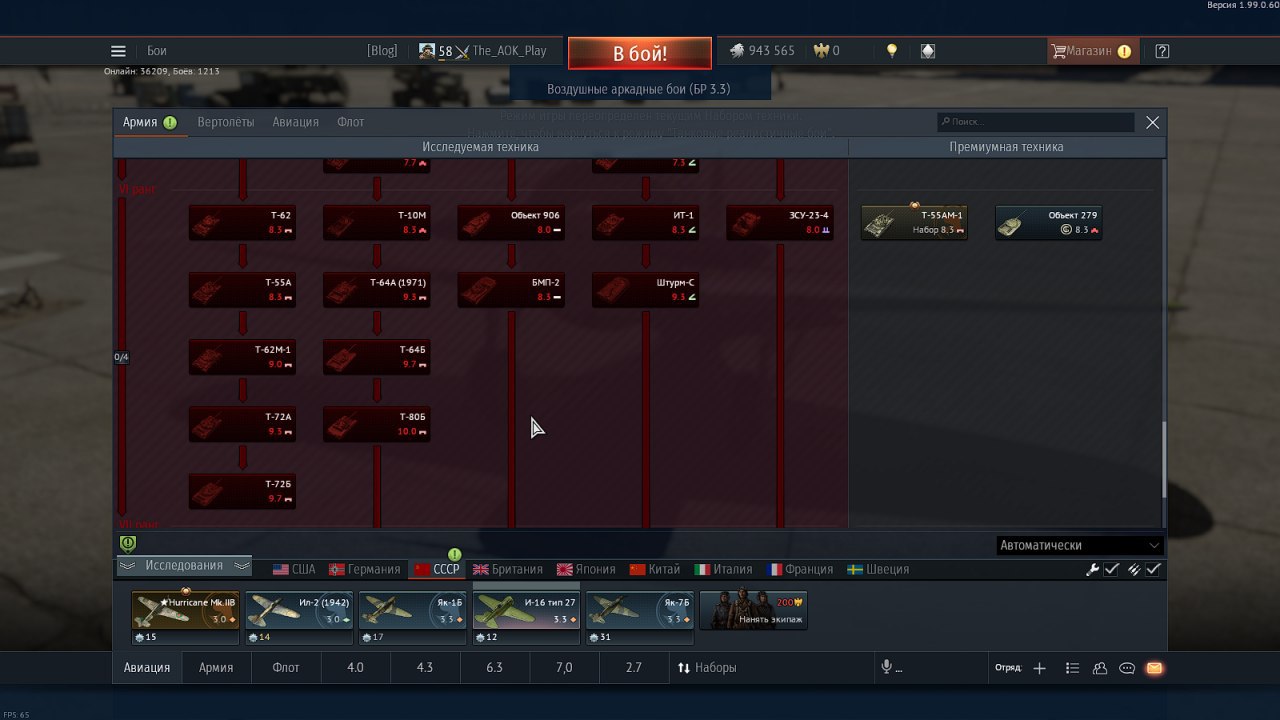Viewport: 1280px width, 720px height.
Task: Open the orange mail envelope icon
Action: pyautogui.click(x=1155, y=668)
